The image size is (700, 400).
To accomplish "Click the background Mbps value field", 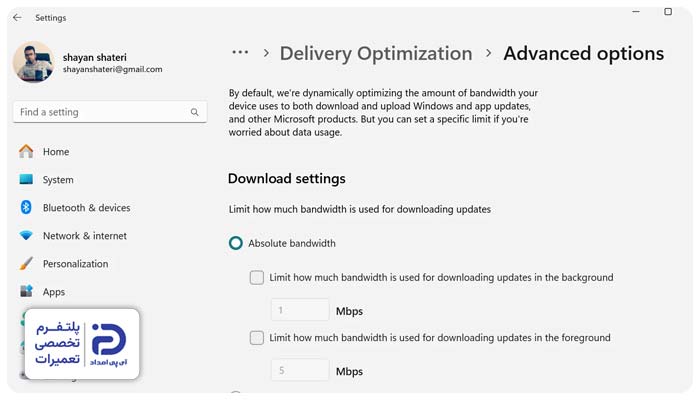I will [x=300, y=310].
